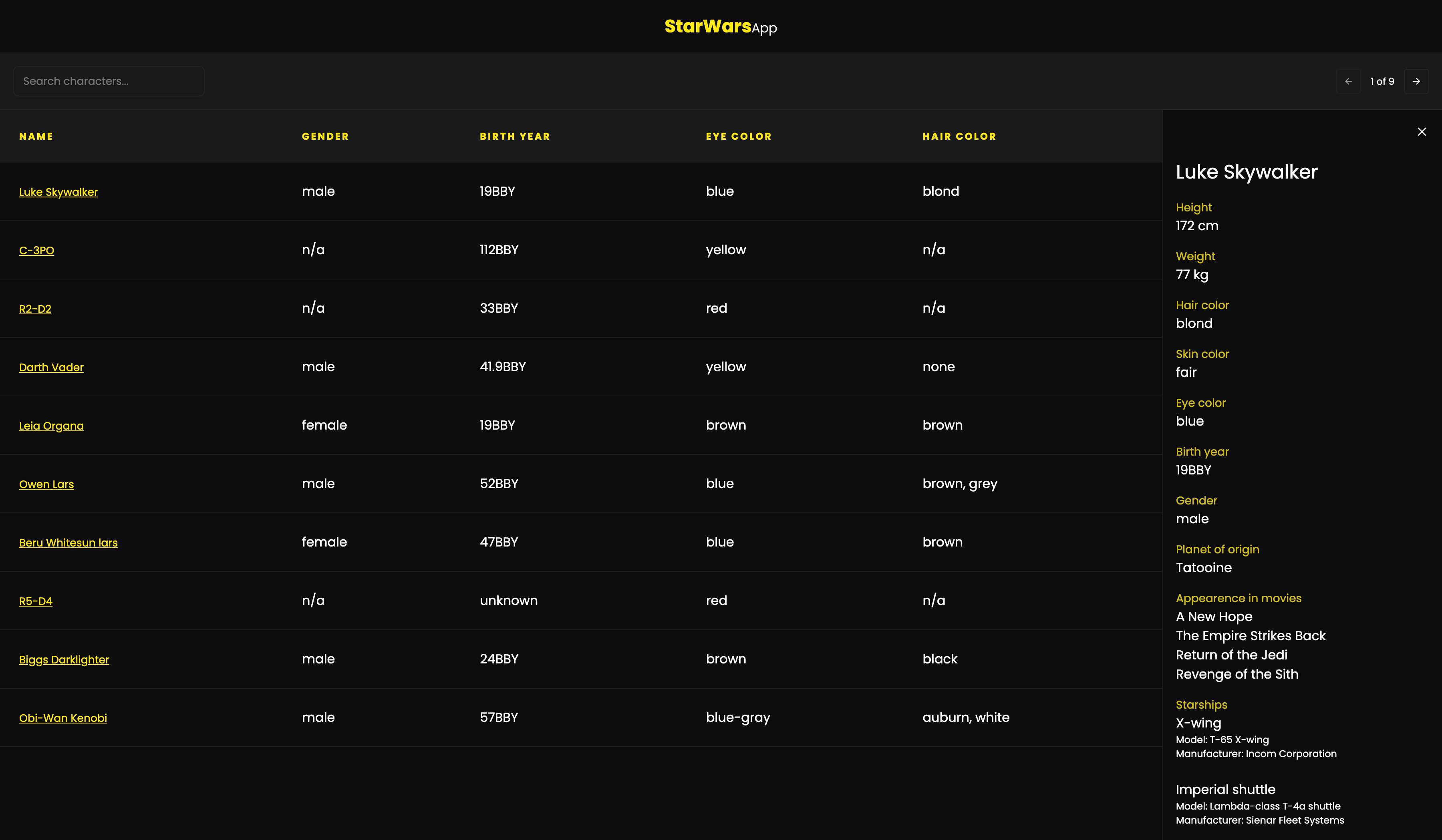Screen dimensions: 1442x840
Task: Open Biggs Darklighter character link
Action: coord(64,659)
